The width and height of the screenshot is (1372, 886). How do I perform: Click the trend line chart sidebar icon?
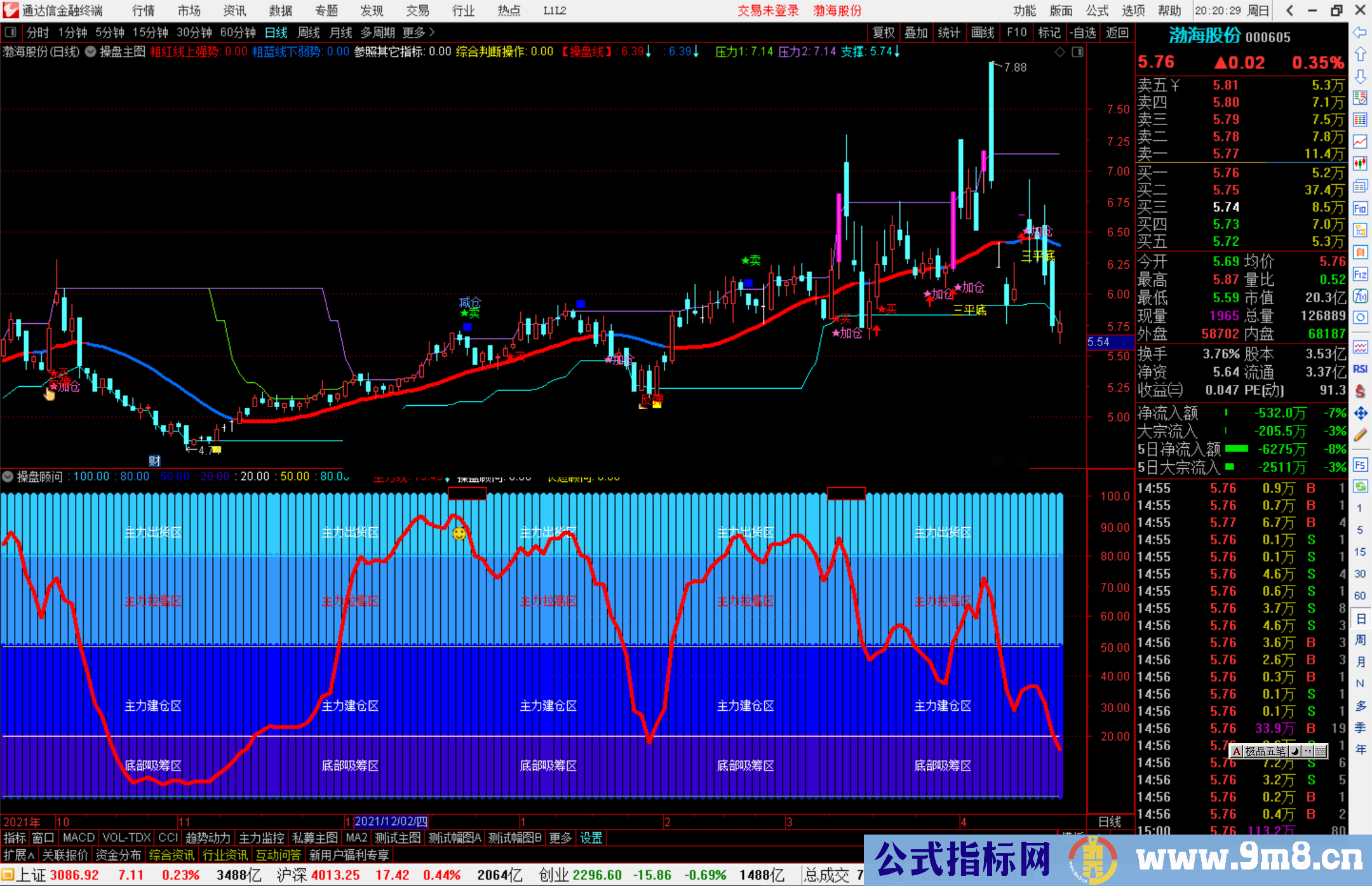click(x=1360, y=142)
